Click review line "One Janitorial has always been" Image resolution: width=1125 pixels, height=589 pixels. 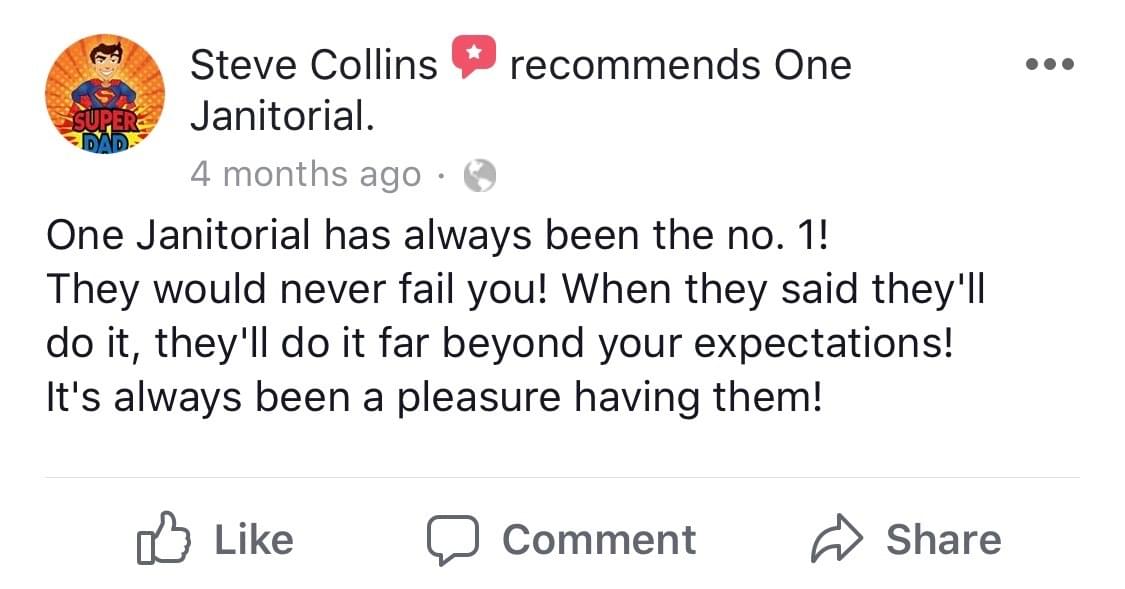pos(437,236)
